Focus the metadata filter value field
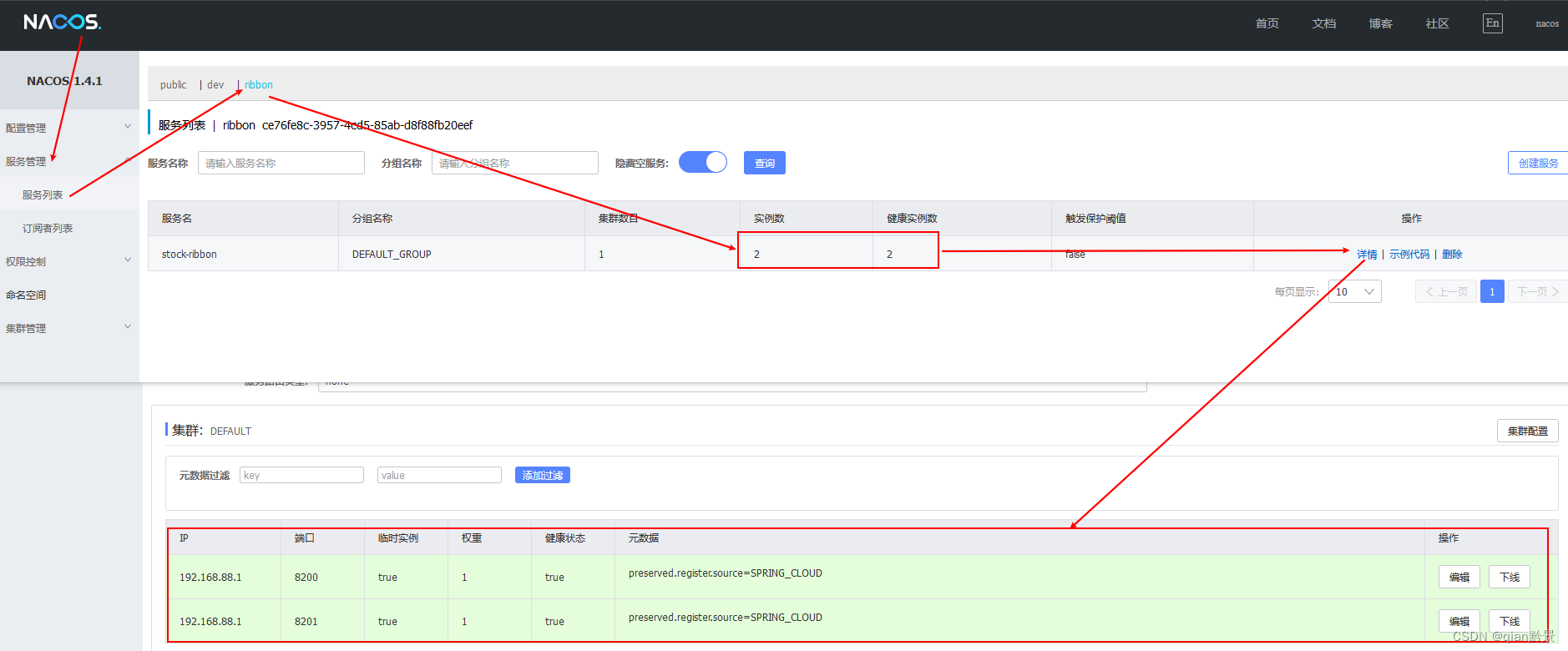The width and height of the screenshot is (1568, 651). point(439,475)
